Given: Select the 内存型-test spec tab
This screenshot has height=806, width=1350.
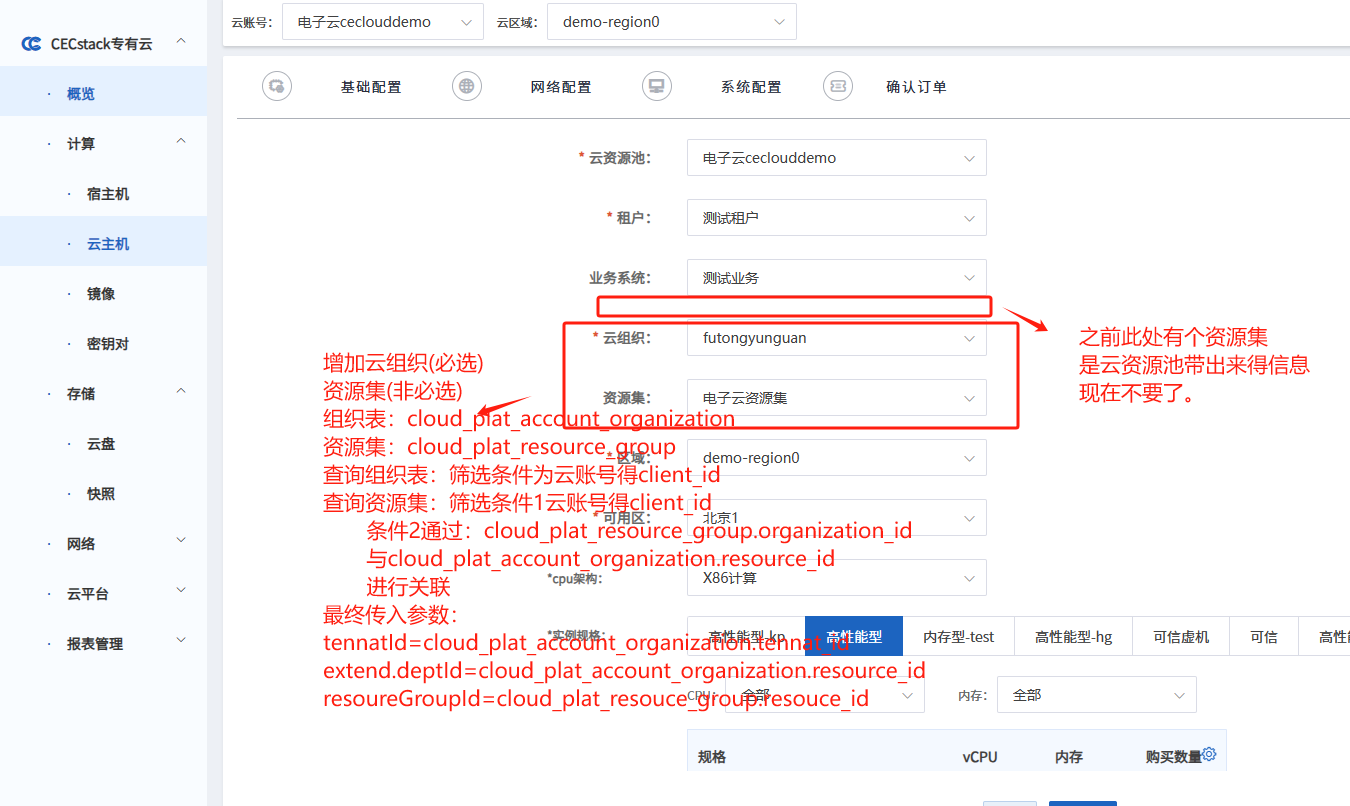Looking at the screenshot, I should (958, 637).
